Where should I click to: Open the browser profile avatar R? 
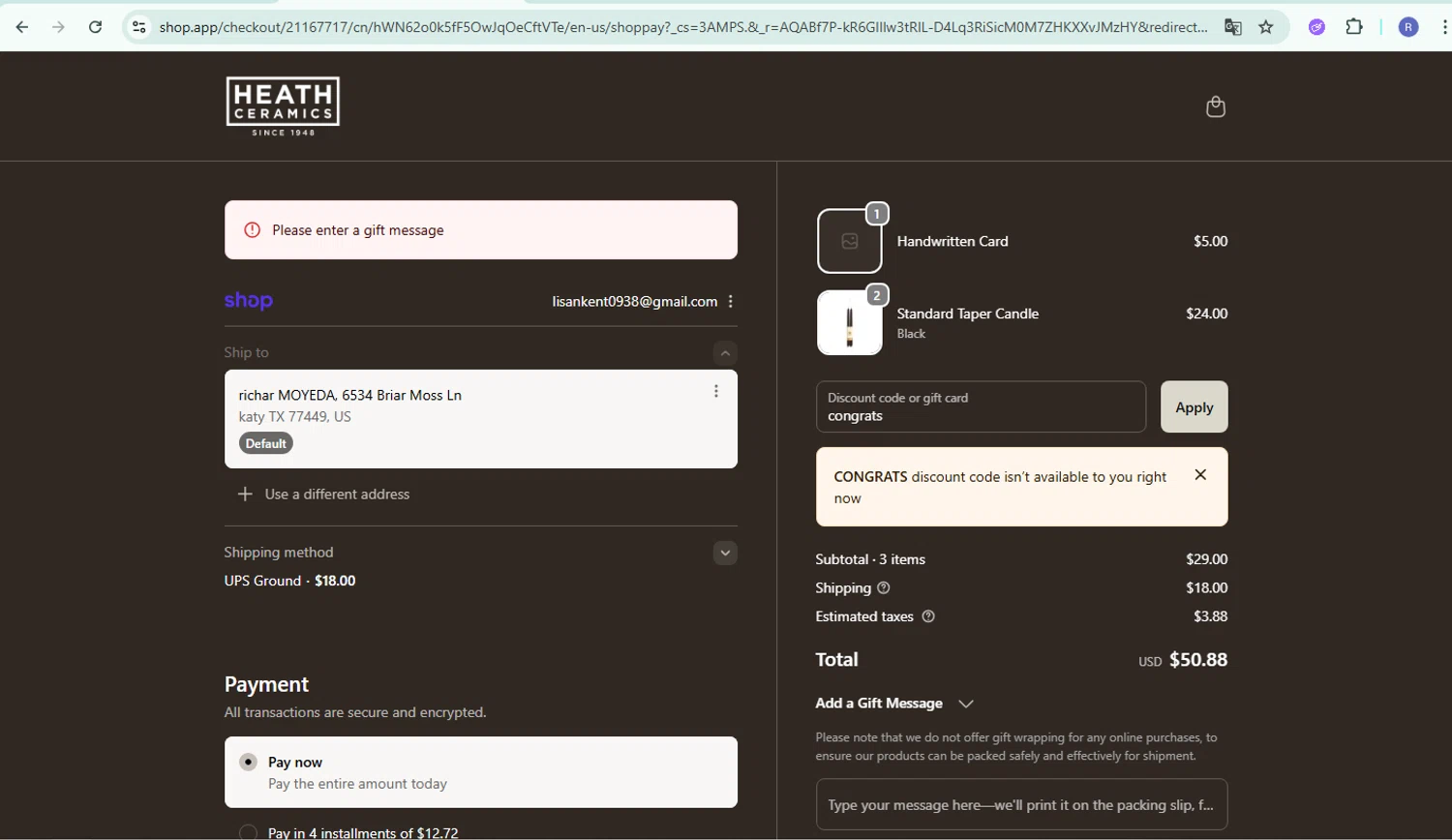(1408, 27)
